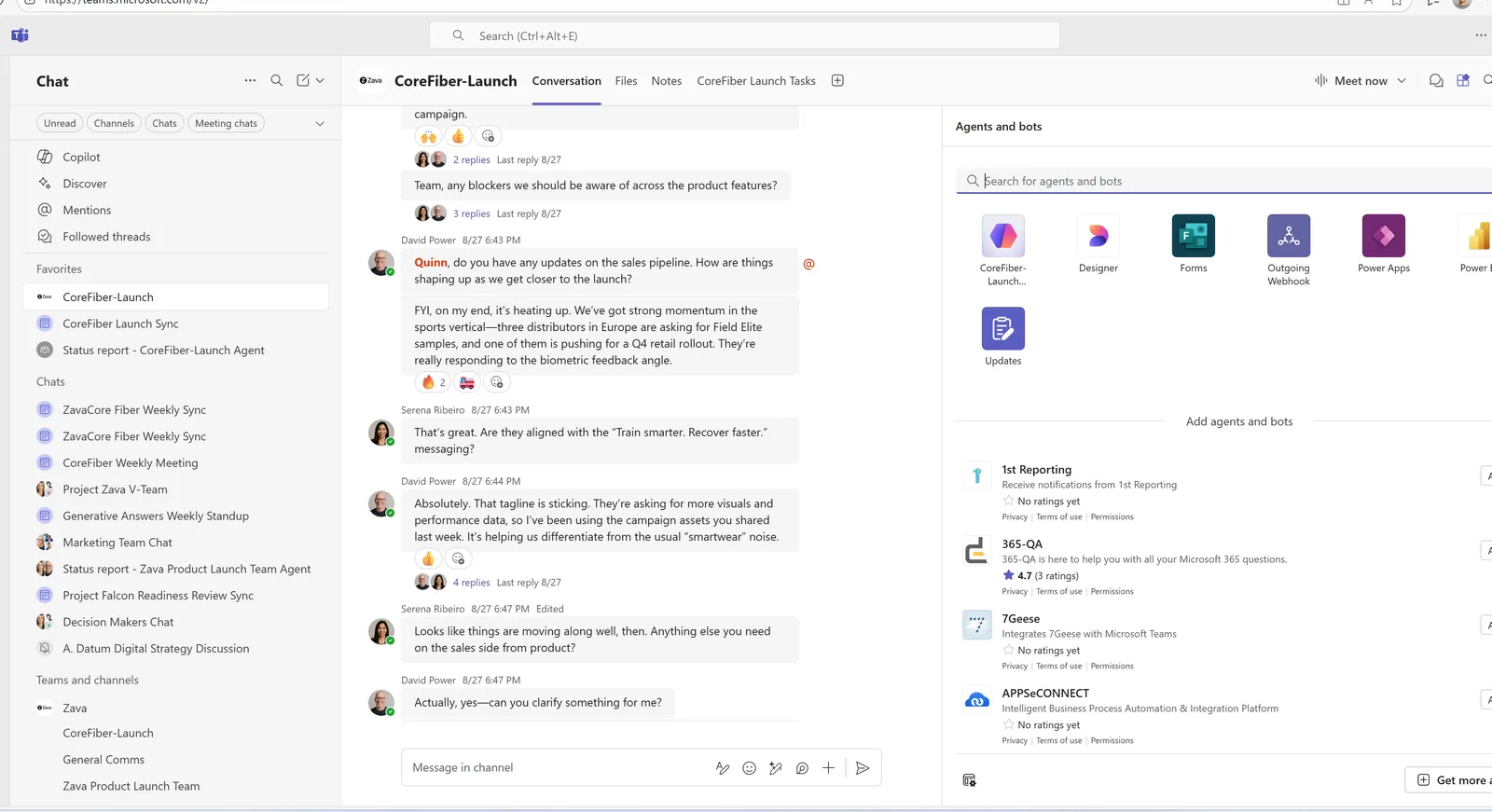Expand the chat filters chevron
Screen dimensions: 1492x812
point(320,123)
